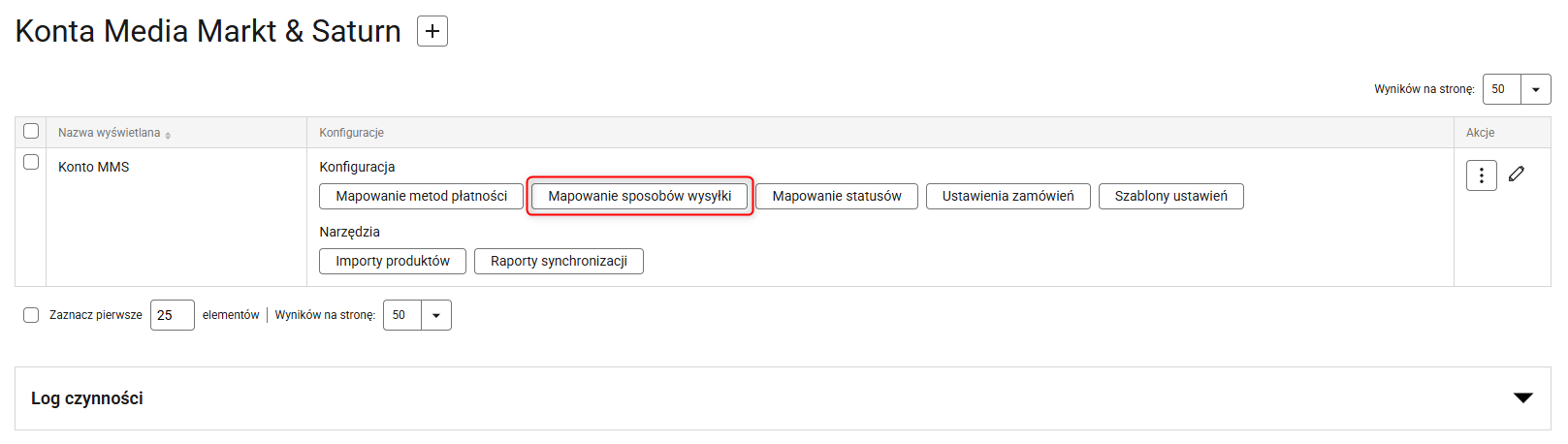Click the Zaznacz pierwsze number field showing 25

173,315
